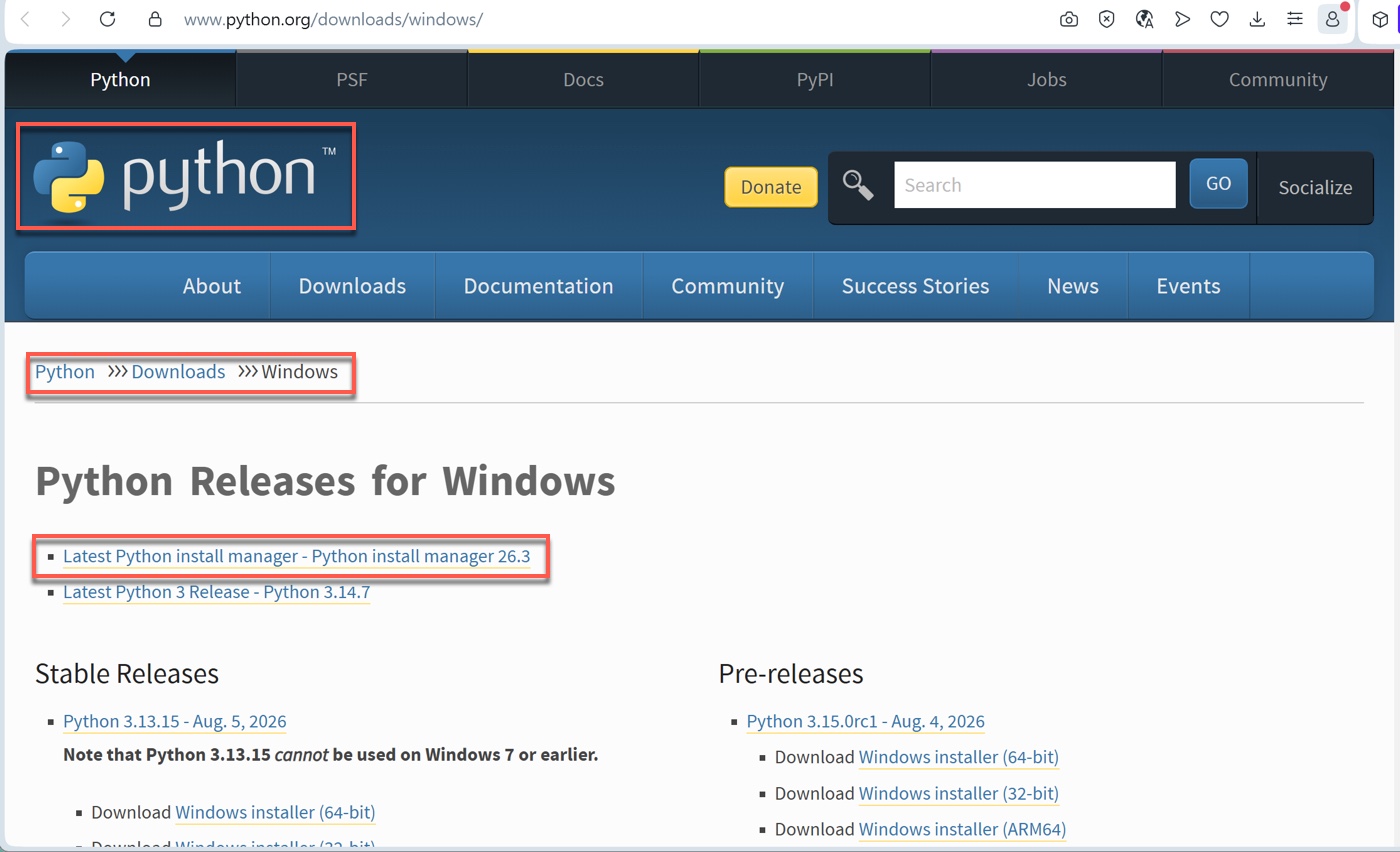Click the heart bookmark icon
Screen dimensions: 1400x852
tap(1219, 19)
